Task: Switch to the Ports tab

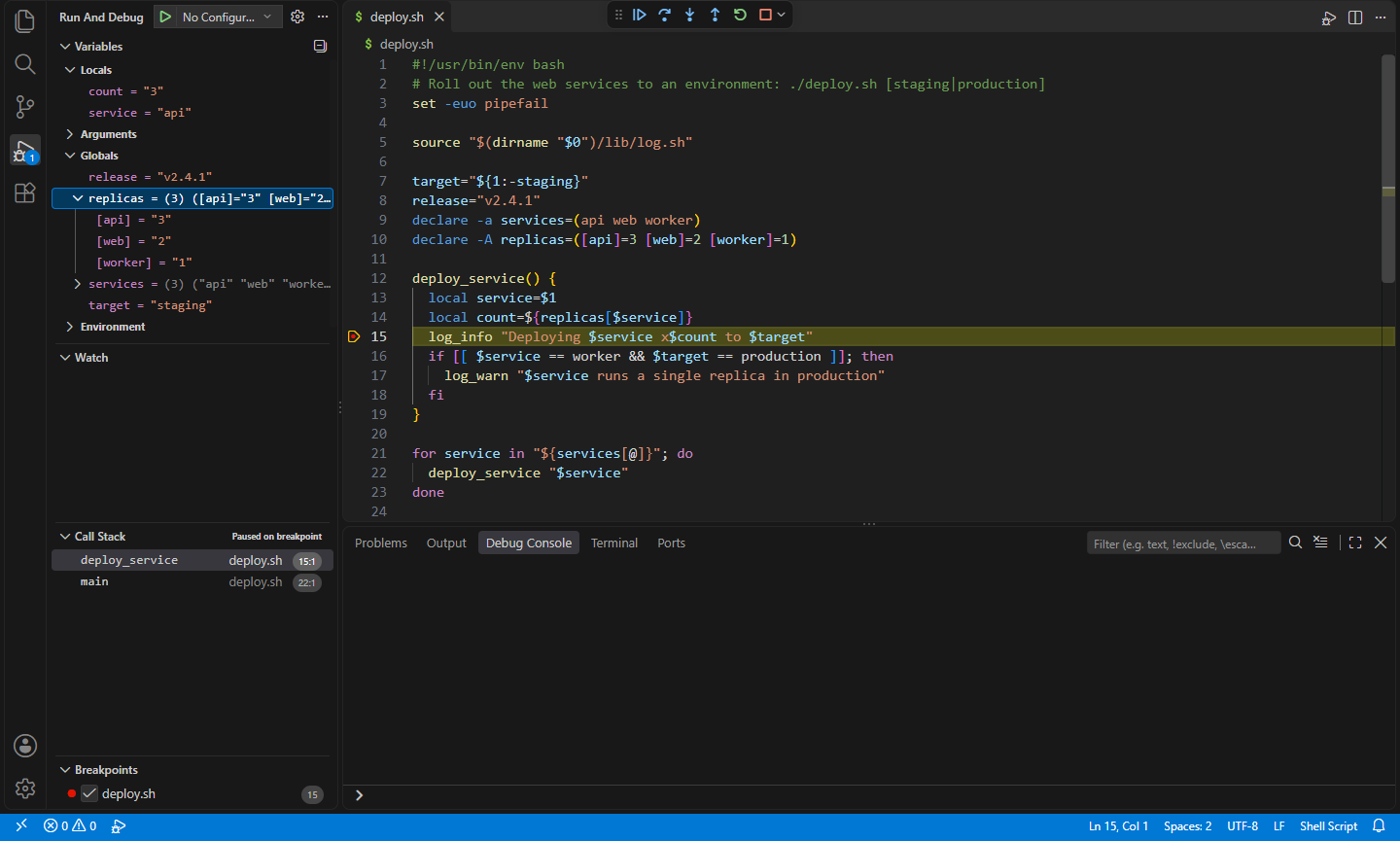Action: pos(671,543)
